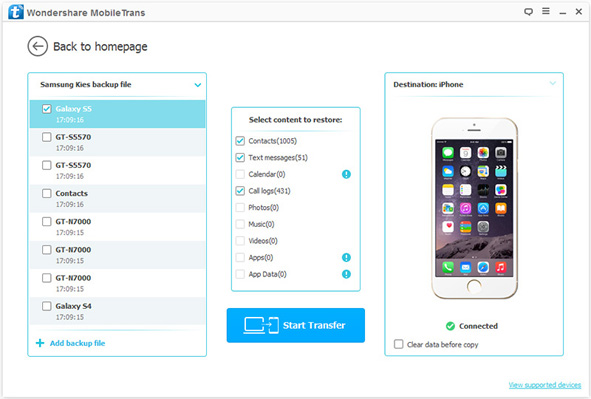591x399 pixels.
Task: Click the back arrow circle icon
Action: 37,46
